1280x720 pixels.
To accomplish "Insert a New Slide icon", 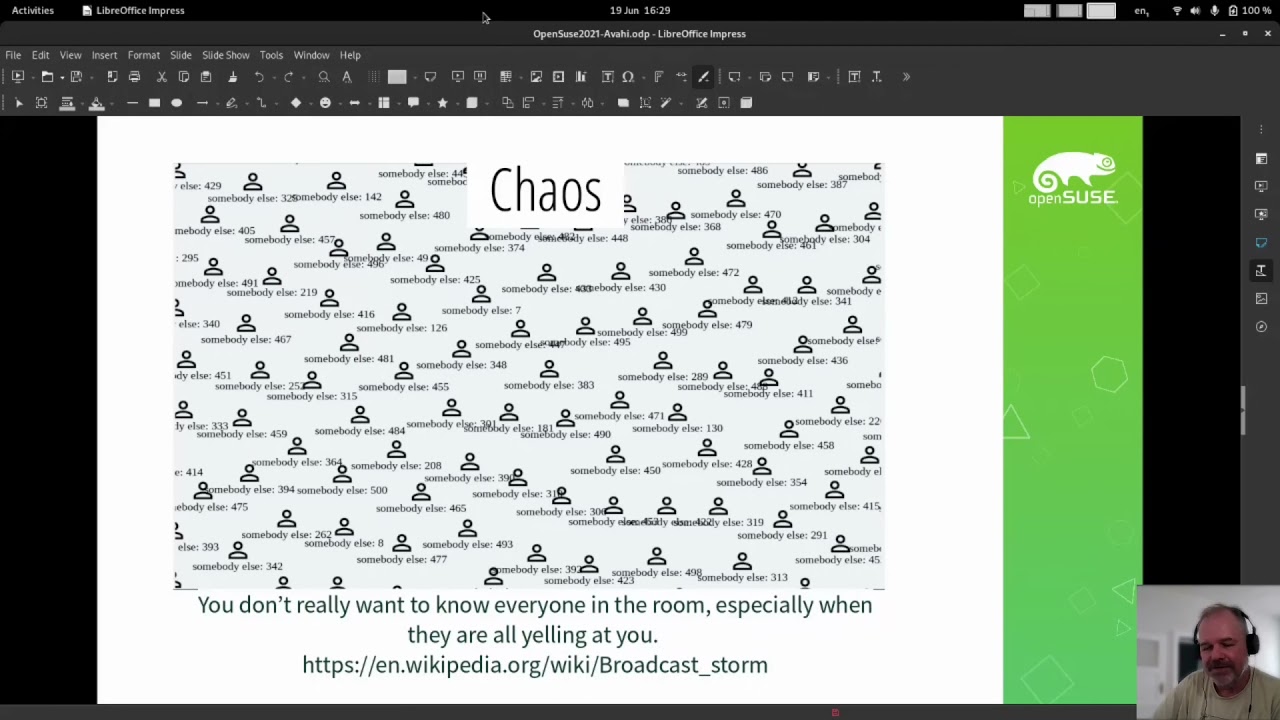I will [734, 76].
